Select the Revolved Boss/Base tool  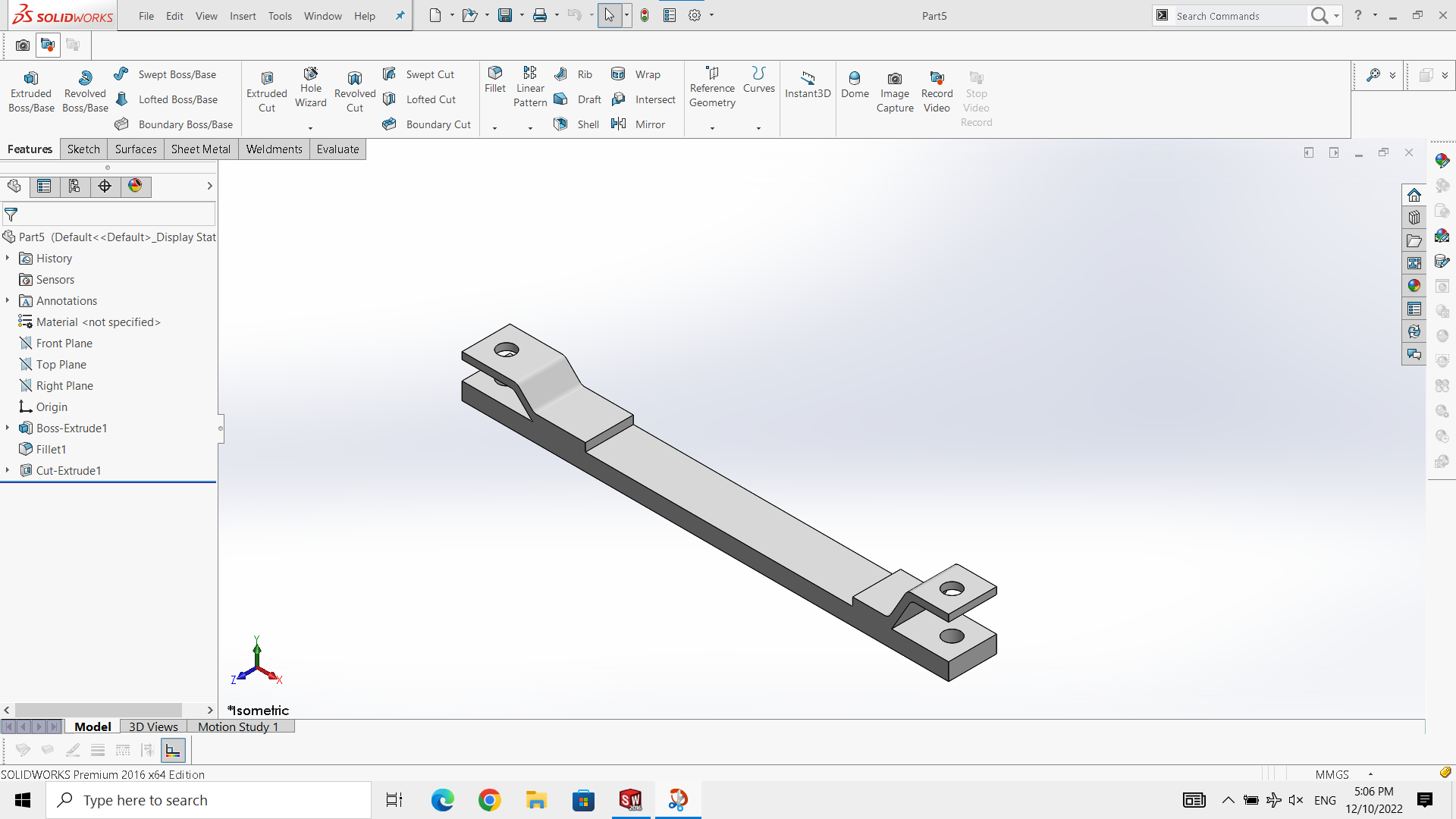coord(85,93)
